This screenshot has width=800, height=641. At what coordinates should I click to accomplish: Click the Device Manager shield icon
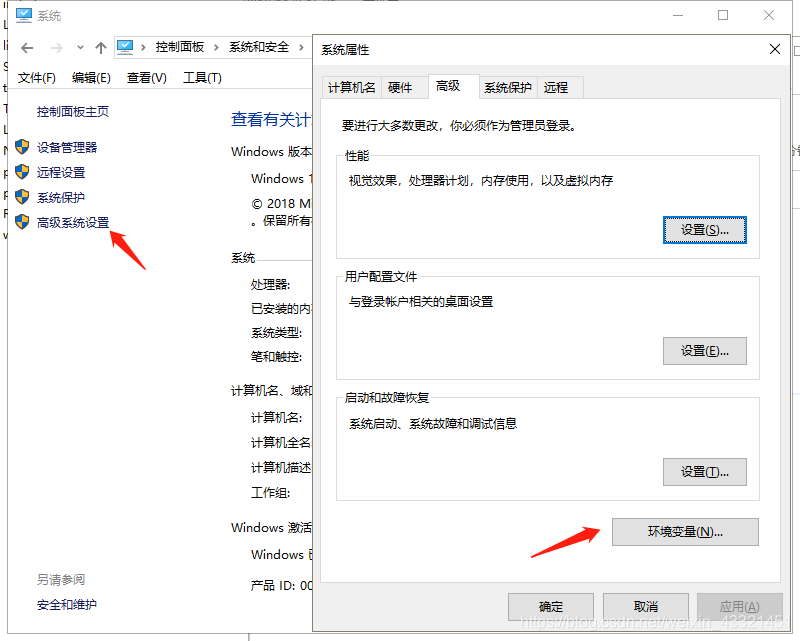[22, 147]
